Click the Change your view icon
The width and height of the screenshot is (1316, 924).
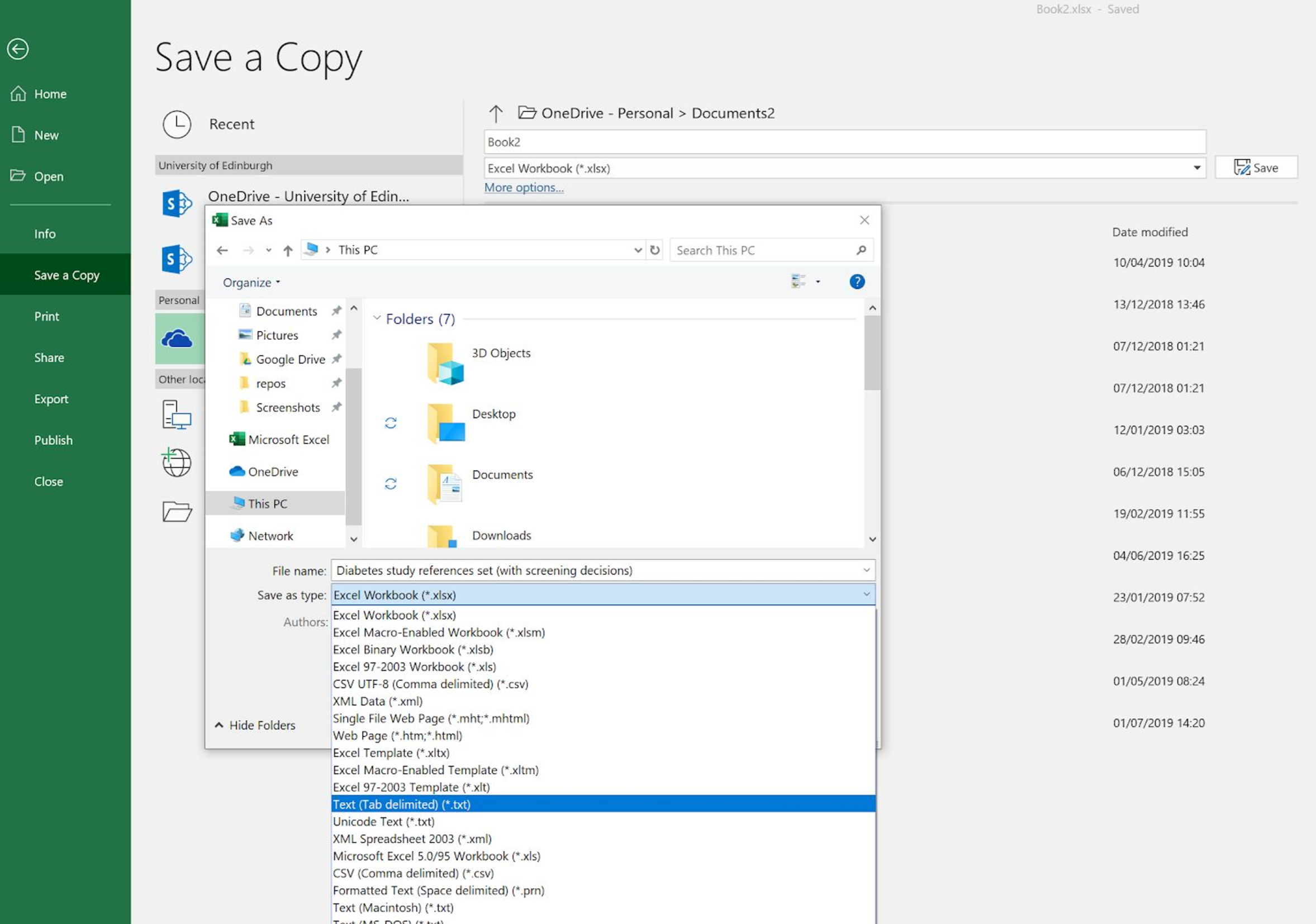[798, 282]
